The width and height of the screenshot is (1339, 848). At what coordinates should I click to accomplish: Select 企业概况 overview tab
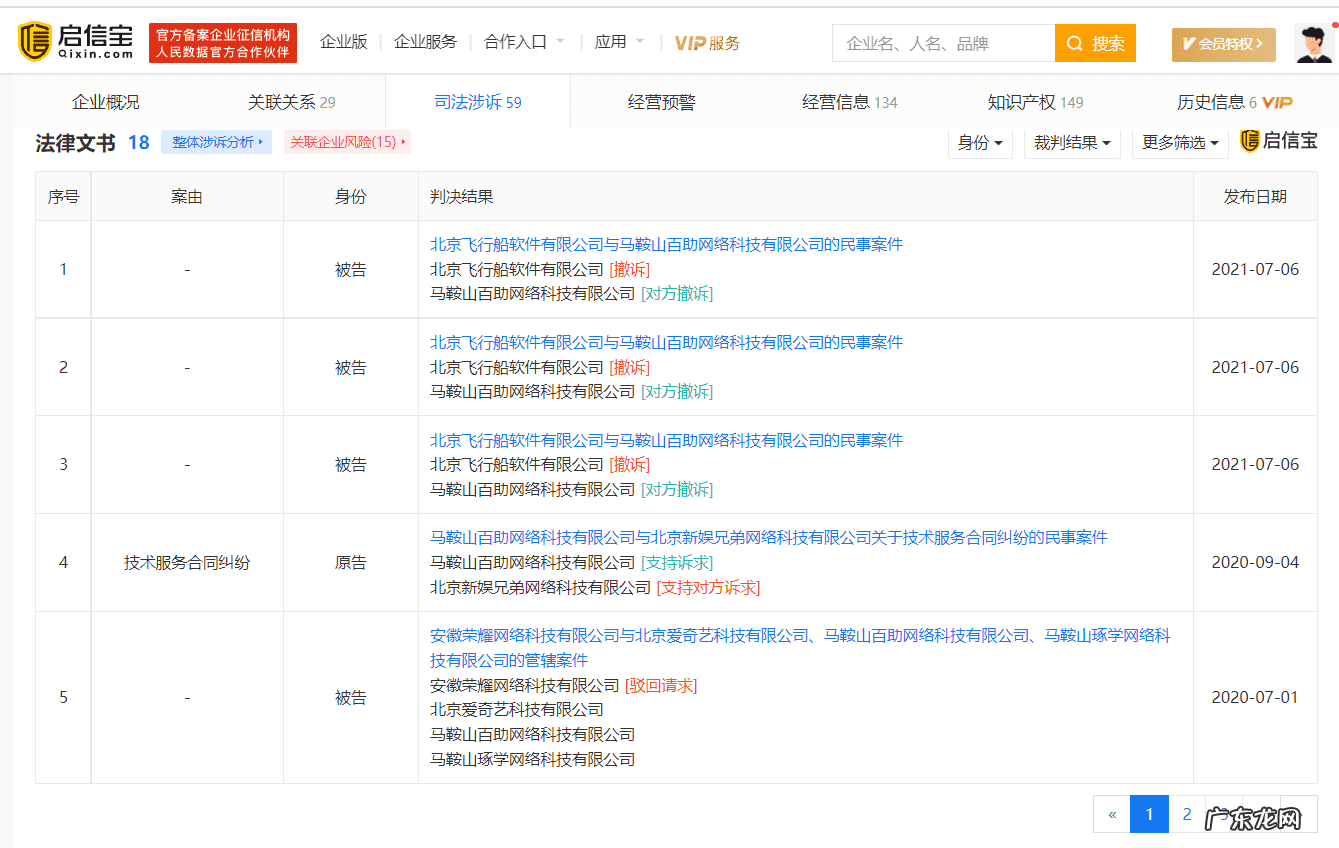106,101
